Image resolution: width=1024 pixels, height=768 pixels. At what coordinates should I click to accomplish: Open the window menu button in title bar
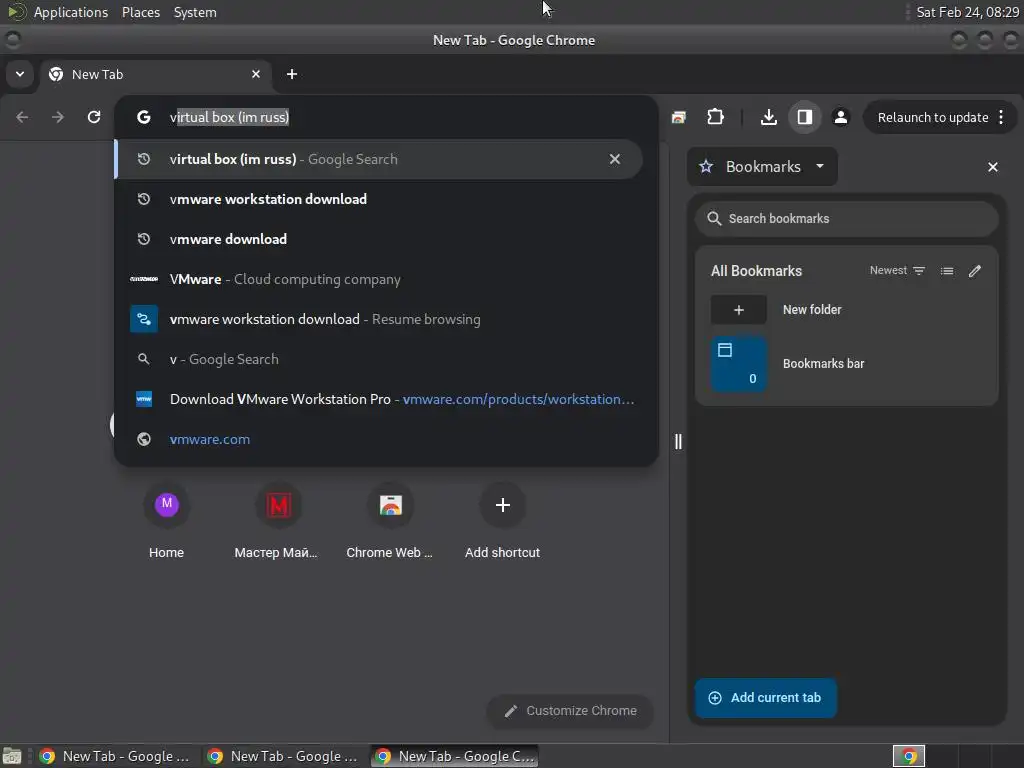(x=12, y=40)
